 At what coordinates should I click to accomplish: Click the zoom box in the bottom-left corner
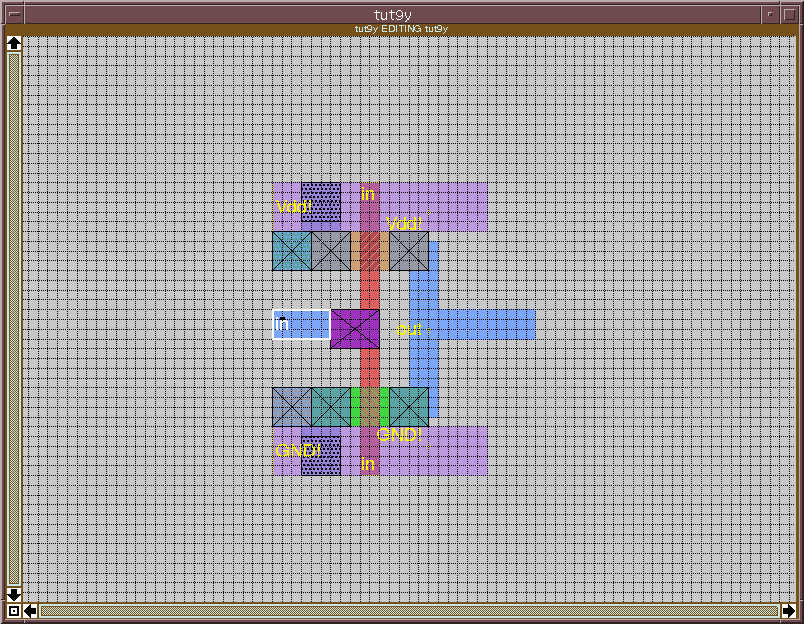[14, 611]
